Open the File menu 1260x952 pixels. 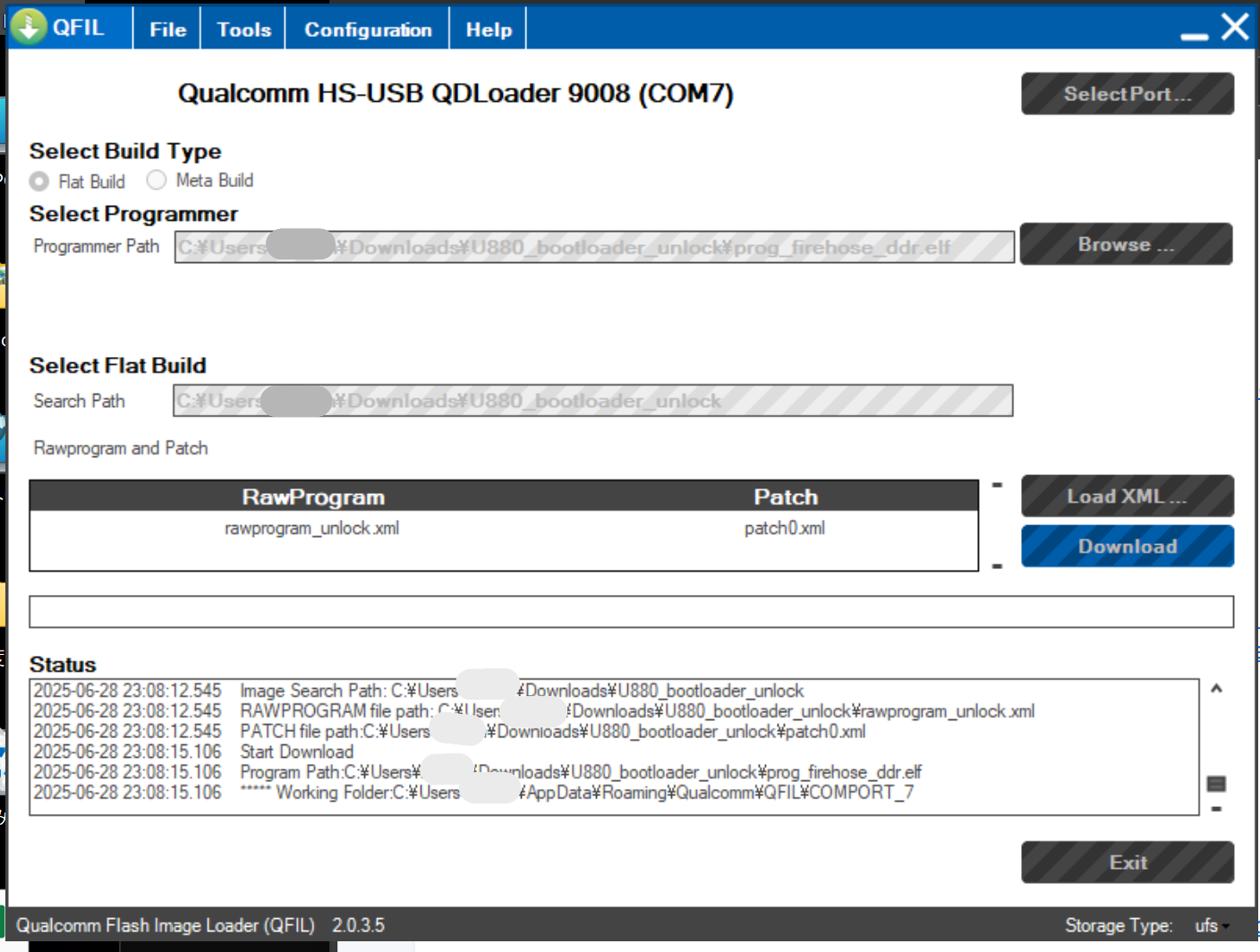(167, 30)
